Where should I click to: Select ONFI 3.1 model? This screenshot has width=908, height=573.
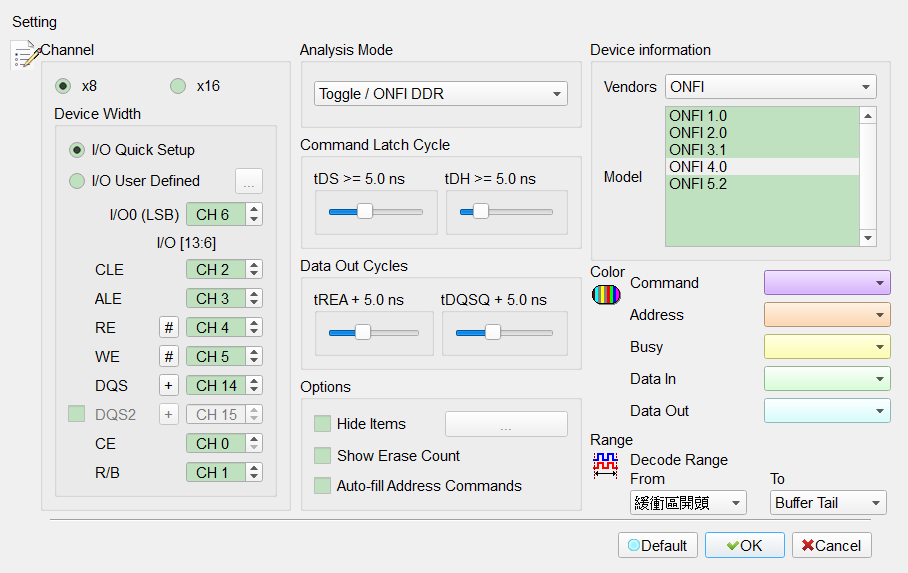click(x=762, y=149)
